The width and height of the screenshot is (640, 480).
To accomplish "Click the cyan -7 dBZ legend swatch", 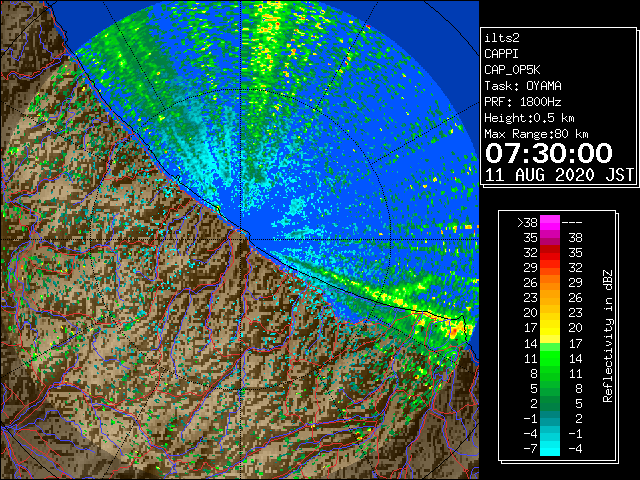I will (550, 449).
